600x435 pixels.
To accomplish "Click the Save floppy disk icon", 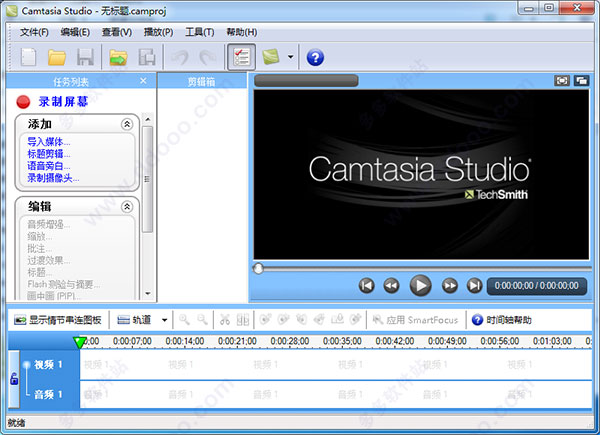I will 85,57.
